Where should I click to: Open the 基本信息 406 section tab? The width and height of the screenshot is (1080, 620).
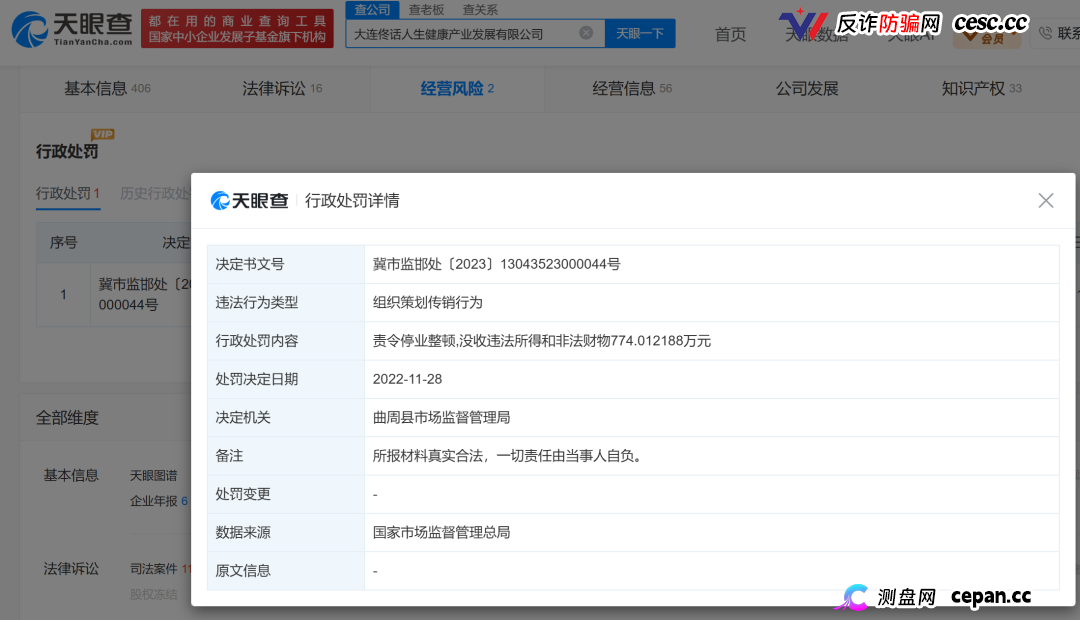coord(107,88)
